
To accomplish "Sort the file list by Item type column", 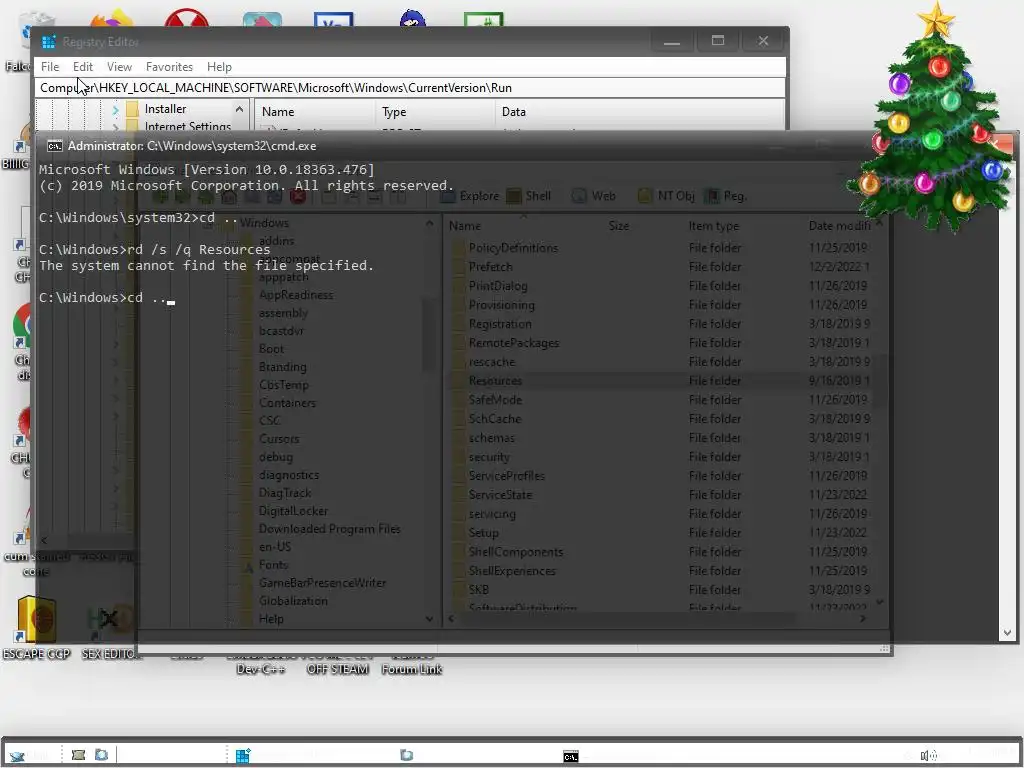I will [x=714, y=226].
